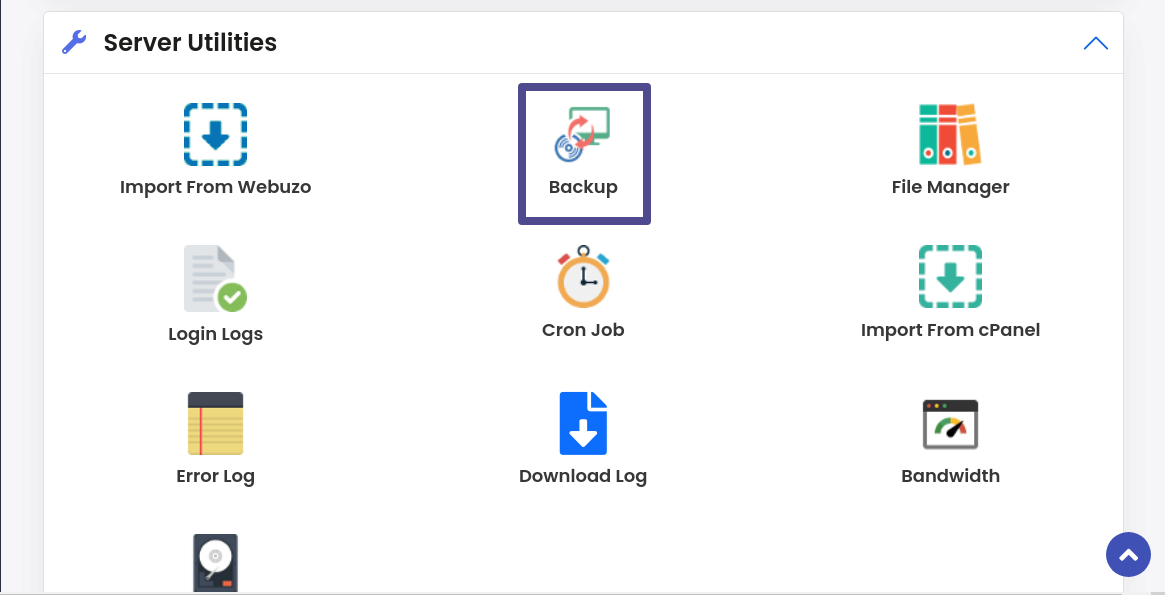Open the Error Log yellow notepad icon
Viewport: 1165px width, 595px height.
(215, 423)
